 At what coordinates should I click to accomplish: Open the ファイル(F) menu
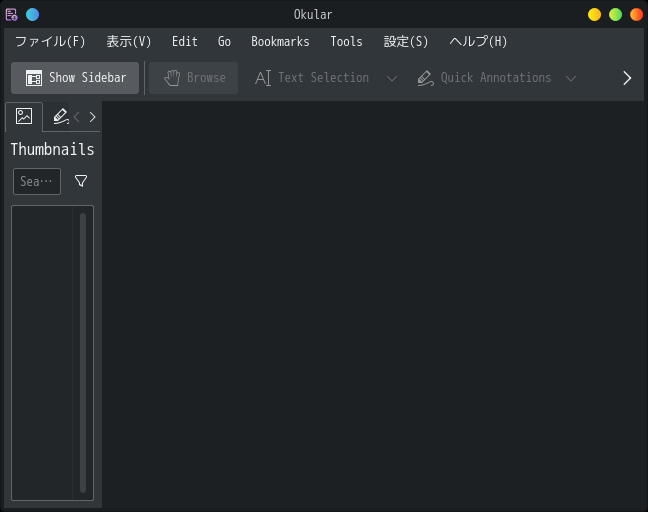coord(50,42)
